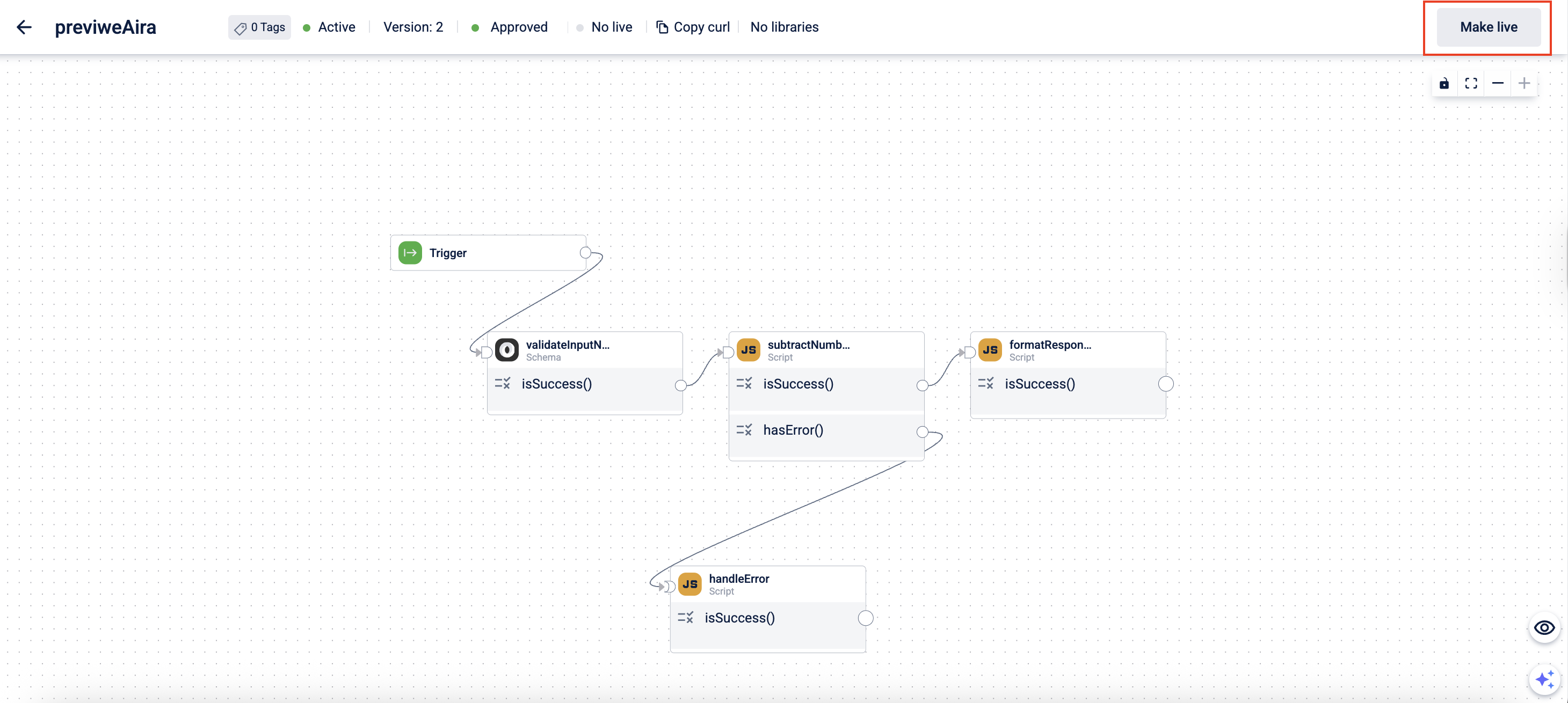Click the Version: 2 label
The height and width of the screenshot is (703, 1568).
(413, 27)
